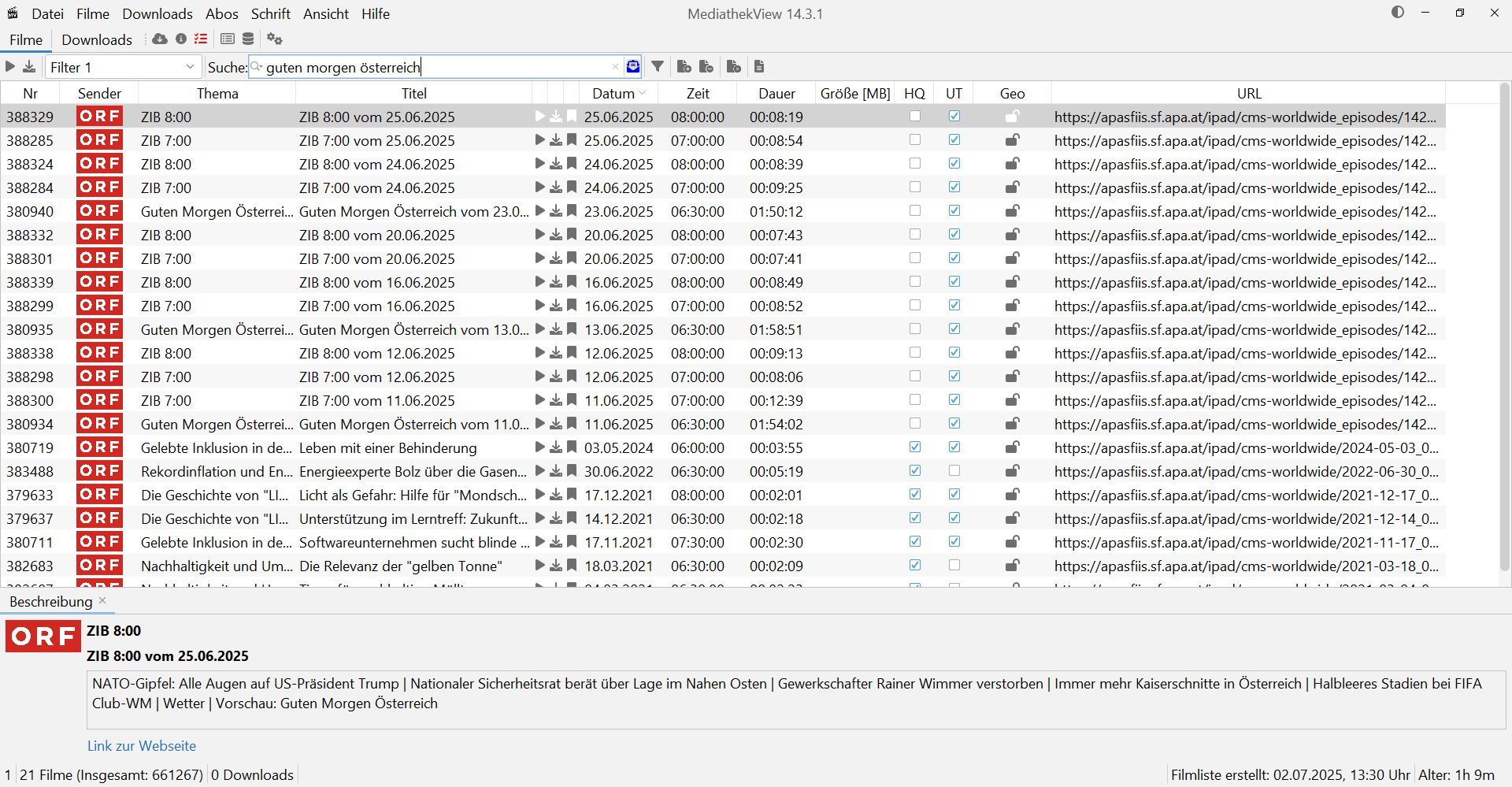Click the remove filter icon with minus
The height and width of the screenshot is (787, 1512).
click(x=706, y=67)
